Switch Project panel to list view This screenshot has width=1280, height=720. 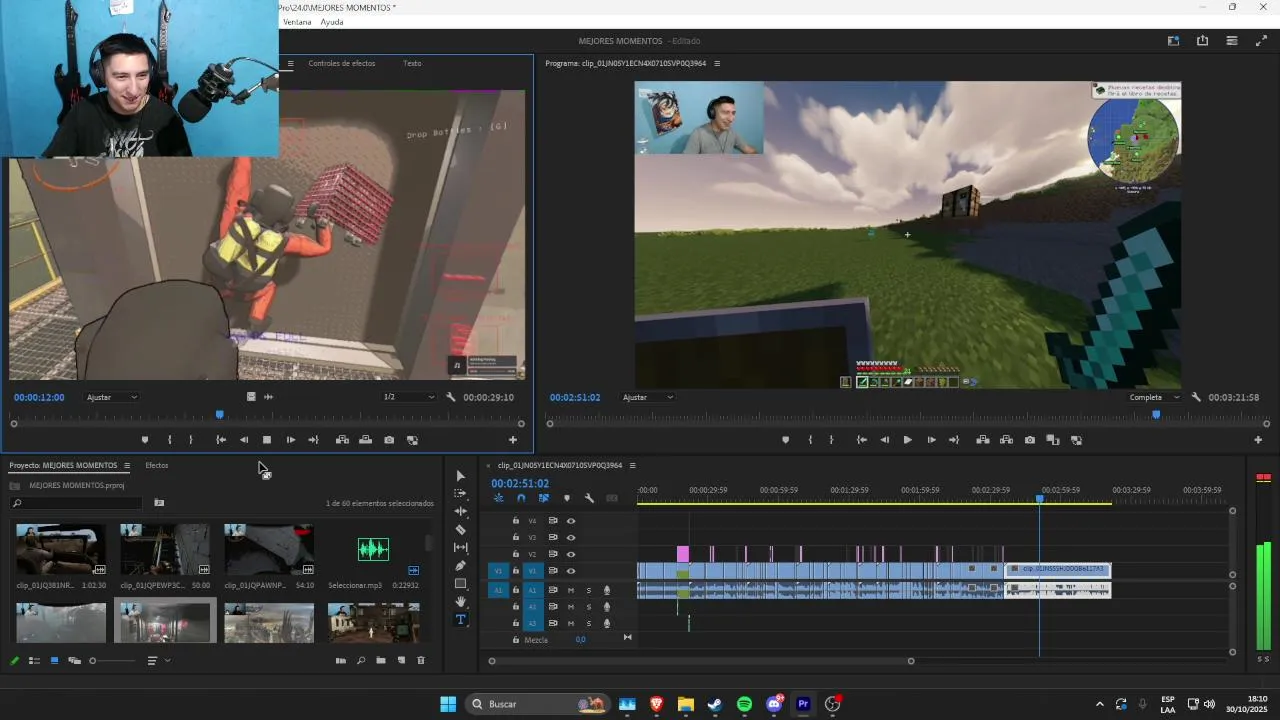click(x=34, y=661)
